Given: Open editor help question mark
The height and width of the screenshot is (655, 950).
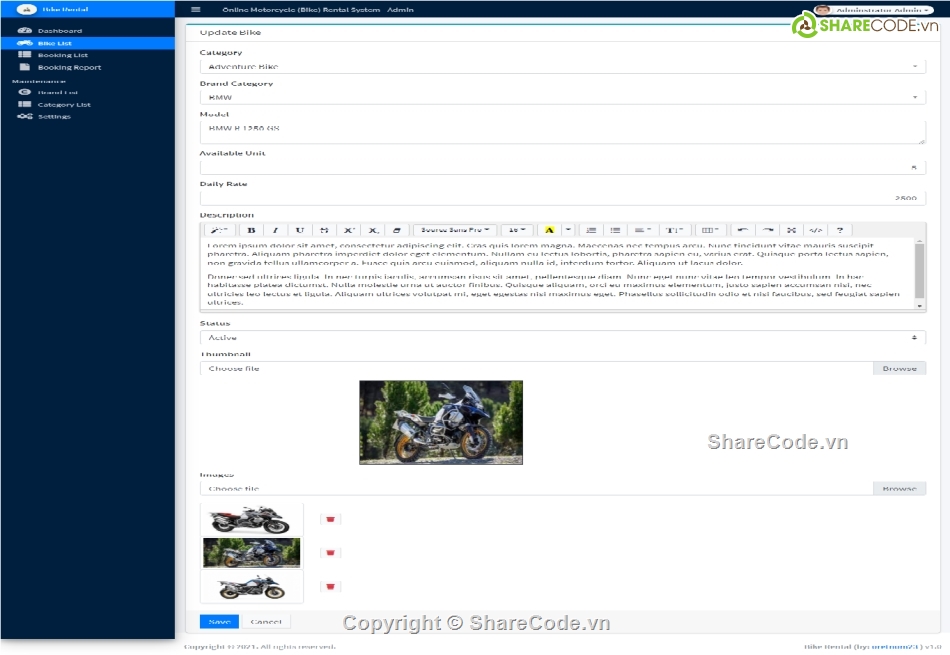Looking at the screenshot, I should point(840,230).
